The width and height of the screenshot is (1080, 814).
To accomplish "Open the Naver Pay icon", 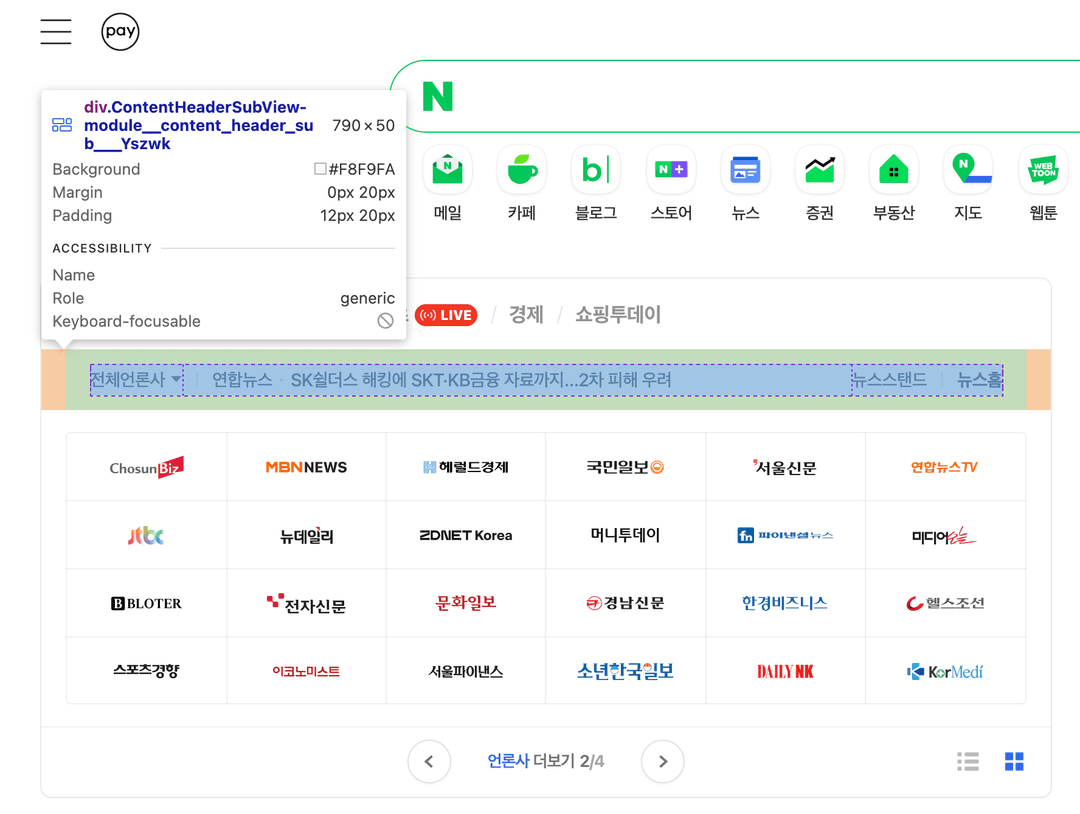I will click(121, 32).
